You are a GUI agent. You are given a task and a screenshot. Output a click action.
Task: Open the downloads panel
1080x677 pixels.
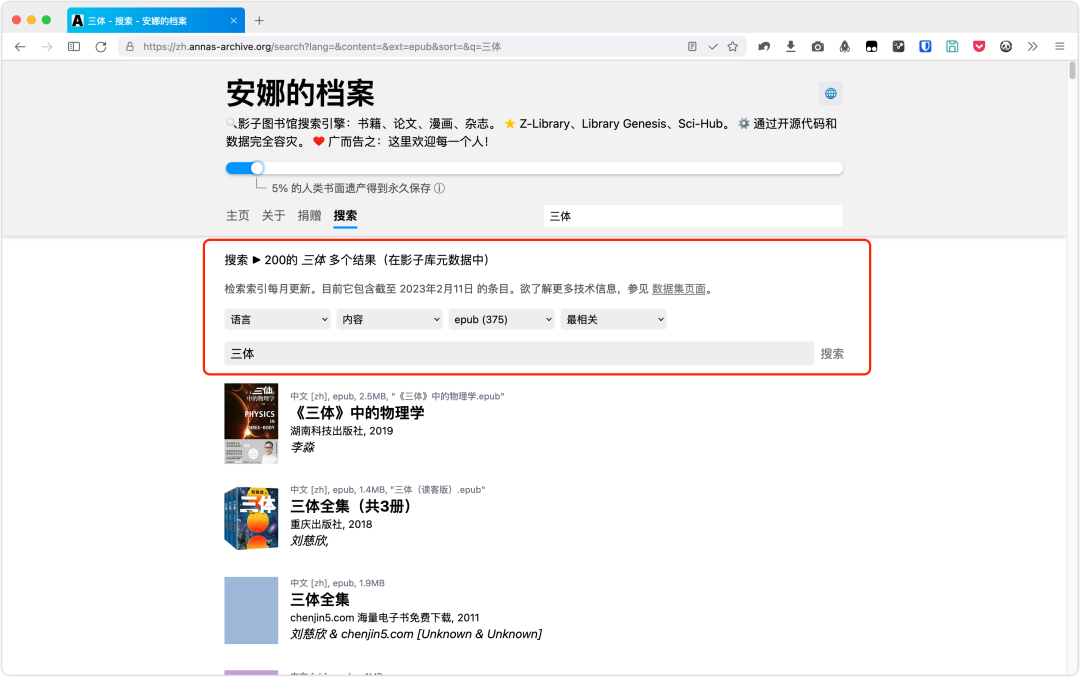point(791,47)
